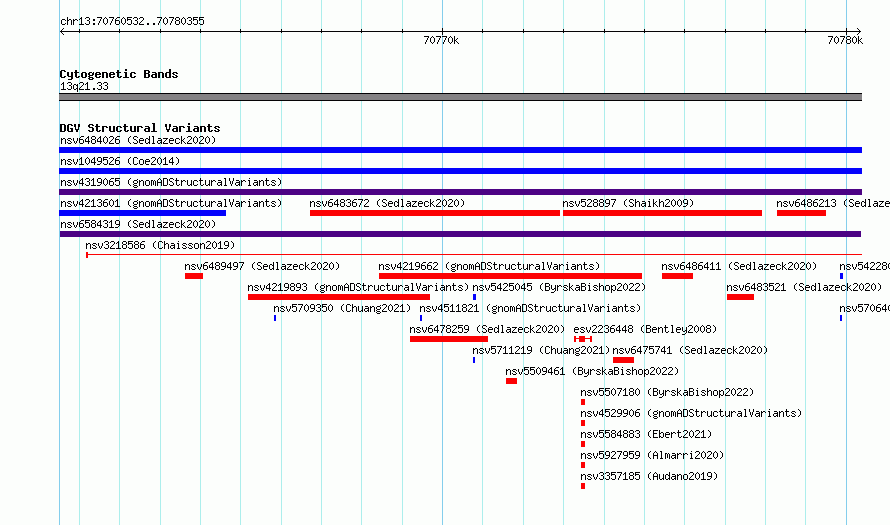Click the purple bar under nsv4319065
Image resolution: width=890 pixels, height=525 pixels.
[x=460, y=192]
